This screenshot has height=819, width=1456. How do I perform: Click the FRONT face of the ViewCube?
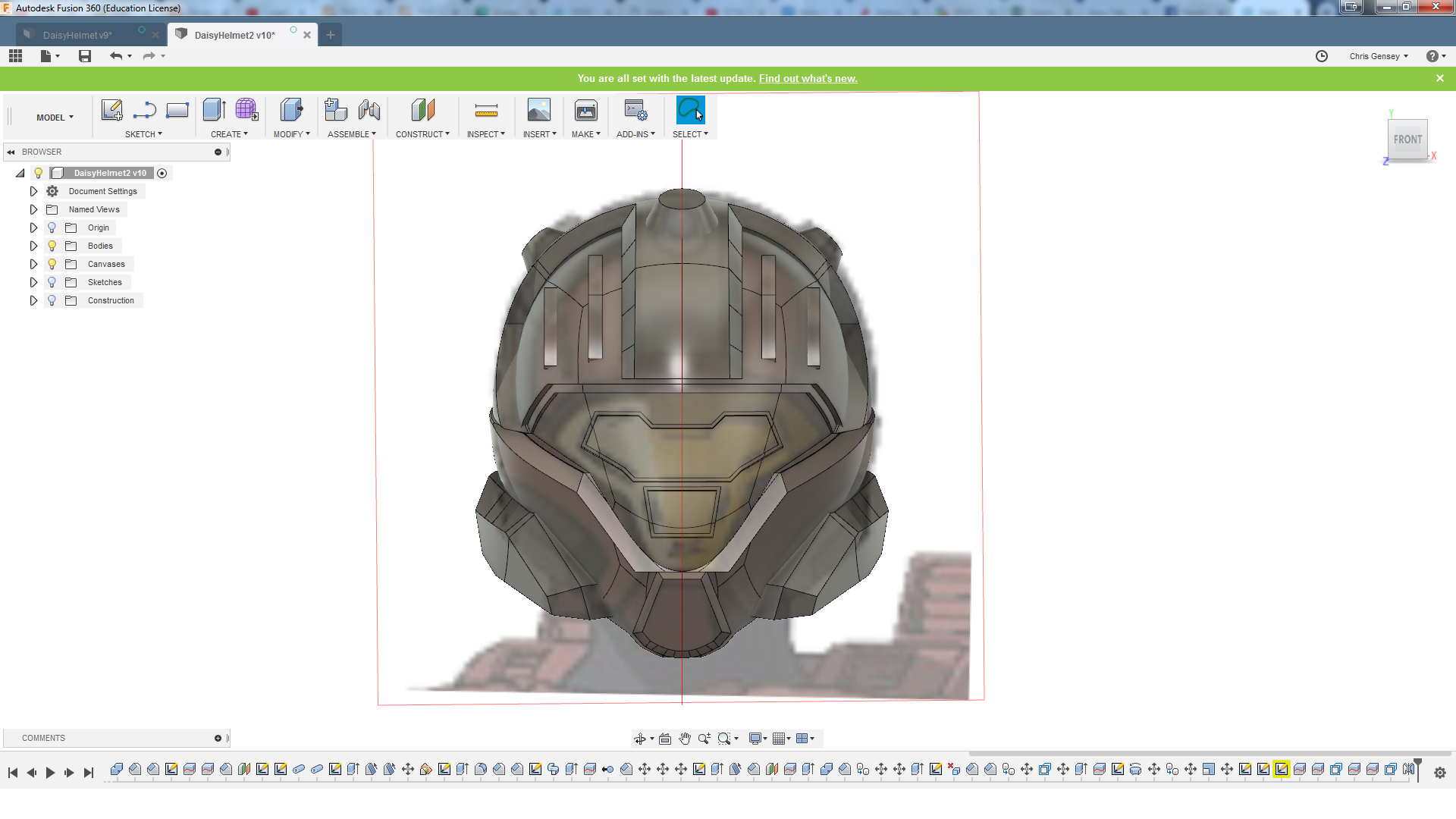click(1407, 140)
